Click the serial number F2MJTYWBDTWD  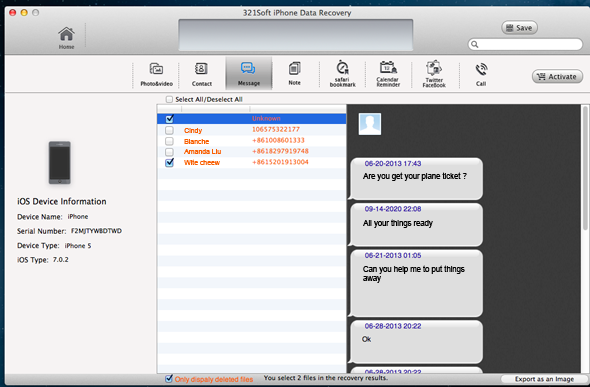click(x=96, y=231)
